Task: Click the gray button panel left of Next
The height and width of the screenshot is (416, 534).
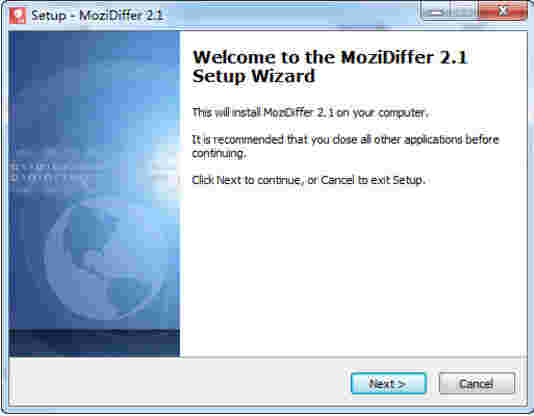Action: (177, 383)
